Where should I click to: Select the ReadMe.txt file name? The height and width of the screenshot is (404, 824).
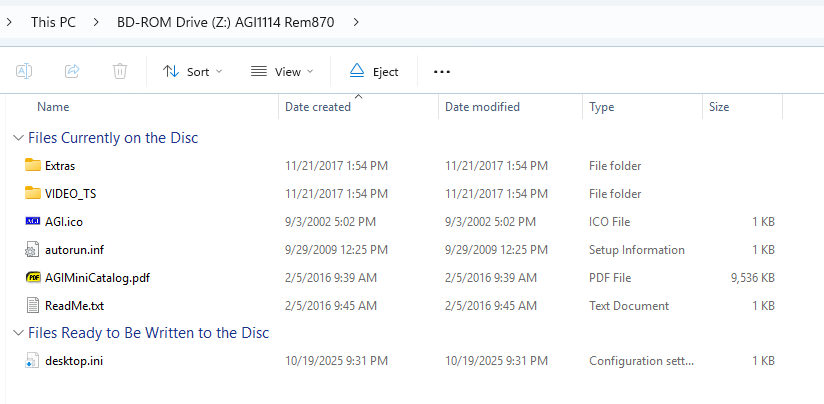75,306
